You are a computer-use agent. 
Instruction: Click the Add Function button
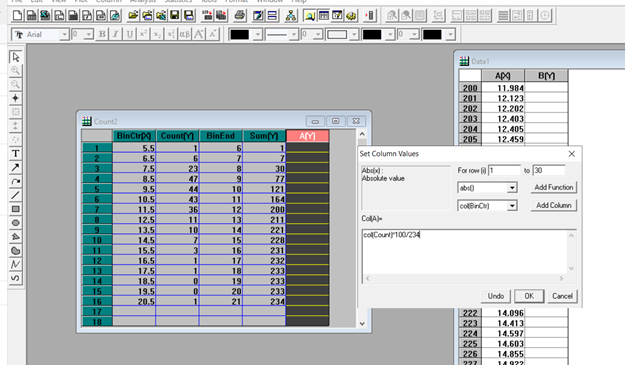[x=554, y=187]
